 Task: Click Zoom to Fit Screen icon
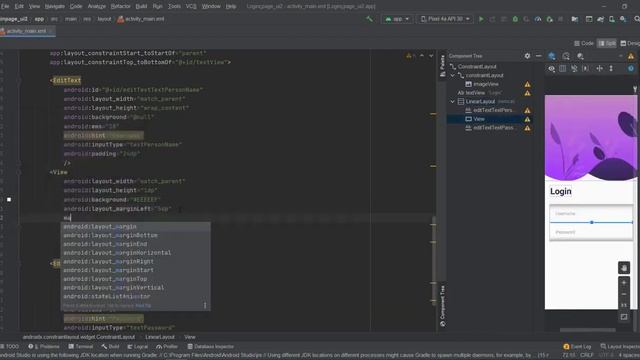(x=624, y=317)
